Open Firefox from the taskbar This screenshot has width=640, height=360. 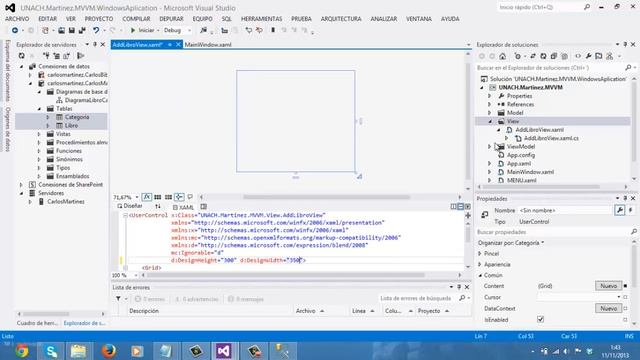point(108,351)
